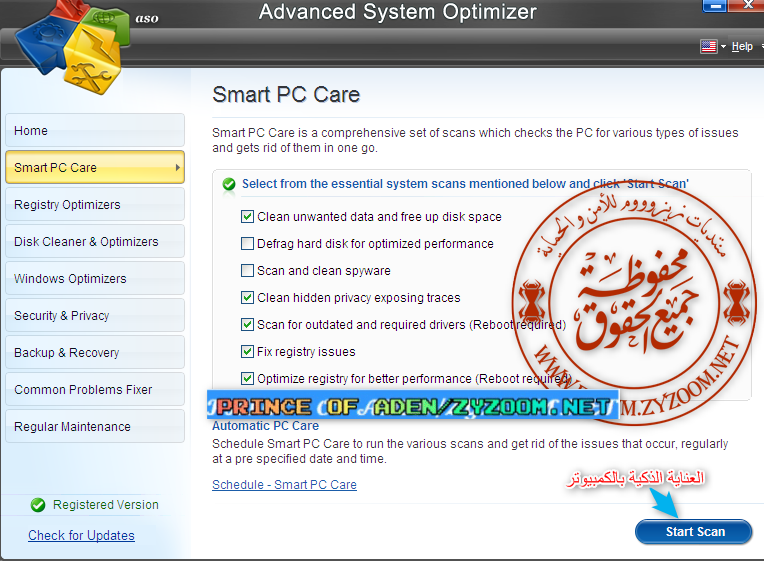
Task: Open Common Problems Fixer section
Action: pos(95,389)
